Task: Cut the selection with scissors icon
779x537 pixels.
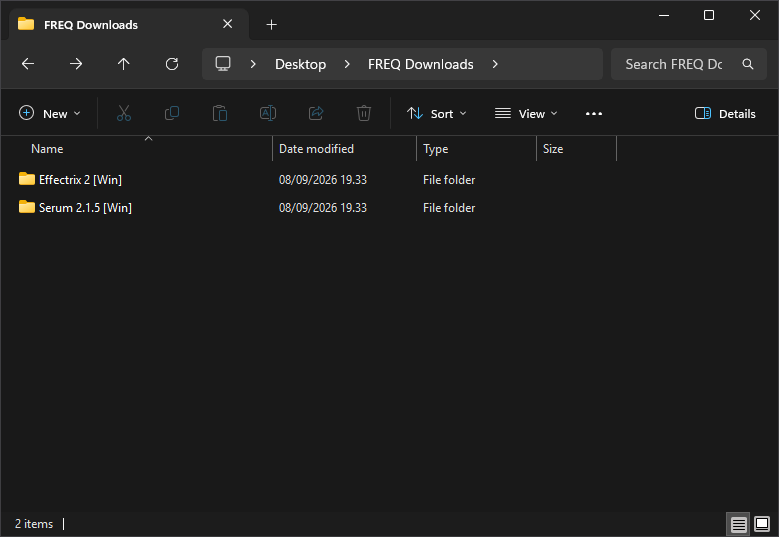Action: [x=124, y=113]
